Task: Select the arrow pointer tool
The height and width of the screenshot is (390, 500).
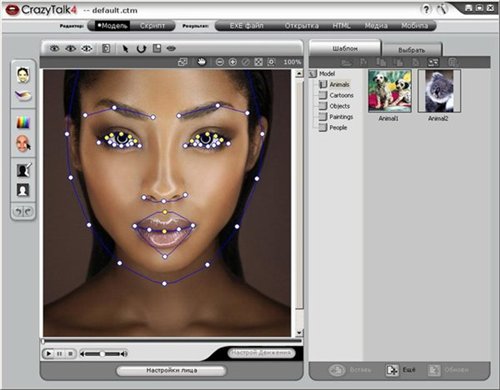Action: pos(125,49)
